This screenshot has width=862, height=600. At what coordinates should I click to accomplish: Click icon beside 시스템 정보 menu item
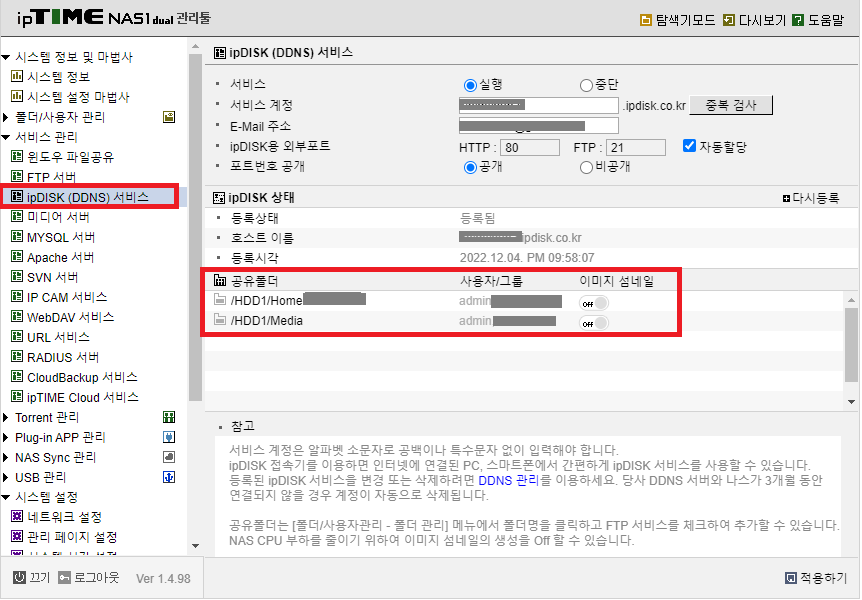pos(17,76)
